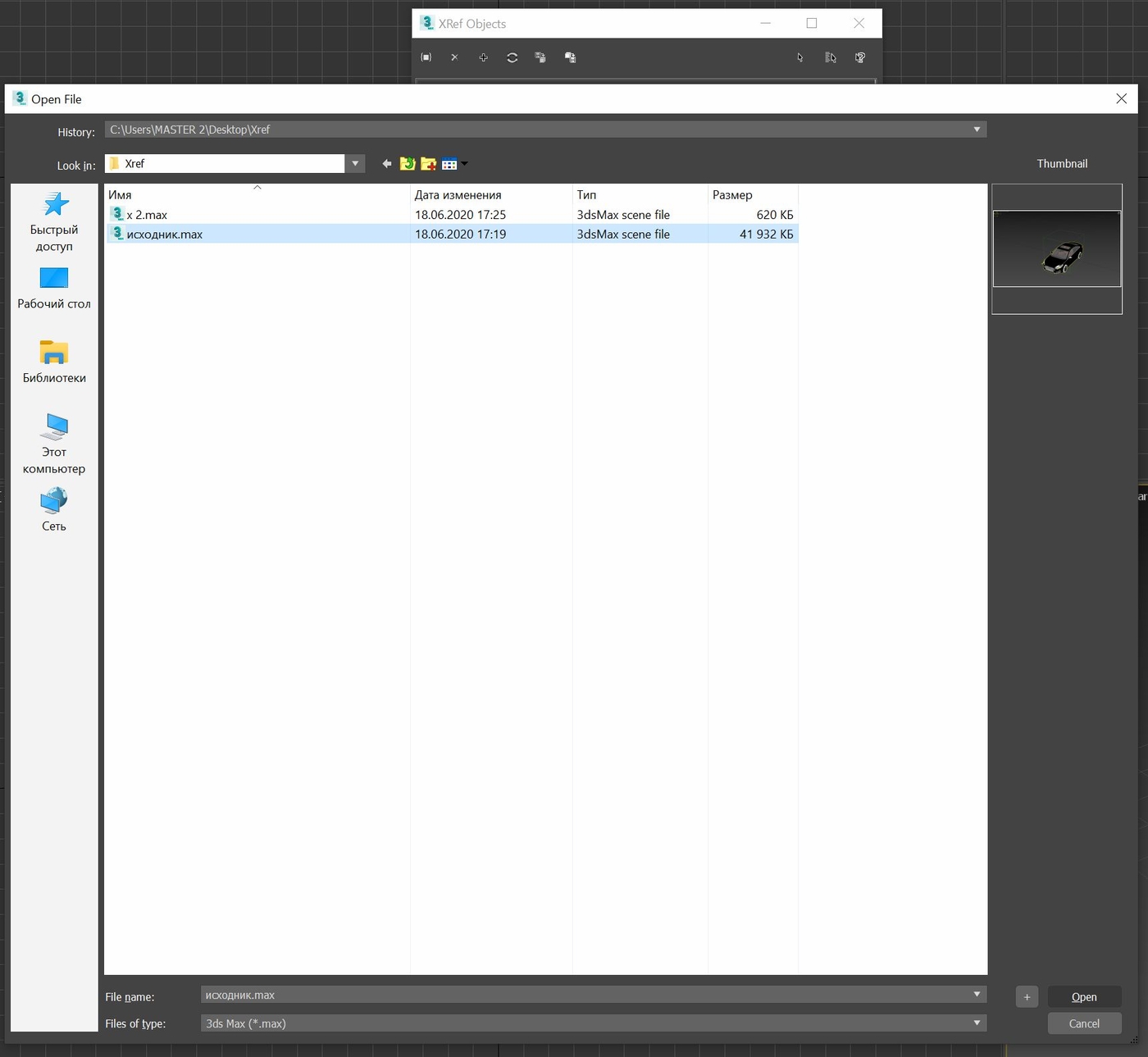The width and height of the screenshot is (1148, 1057).
Task: Click the merge in scene icon in XRef Objects
Action: coord(540,57)
